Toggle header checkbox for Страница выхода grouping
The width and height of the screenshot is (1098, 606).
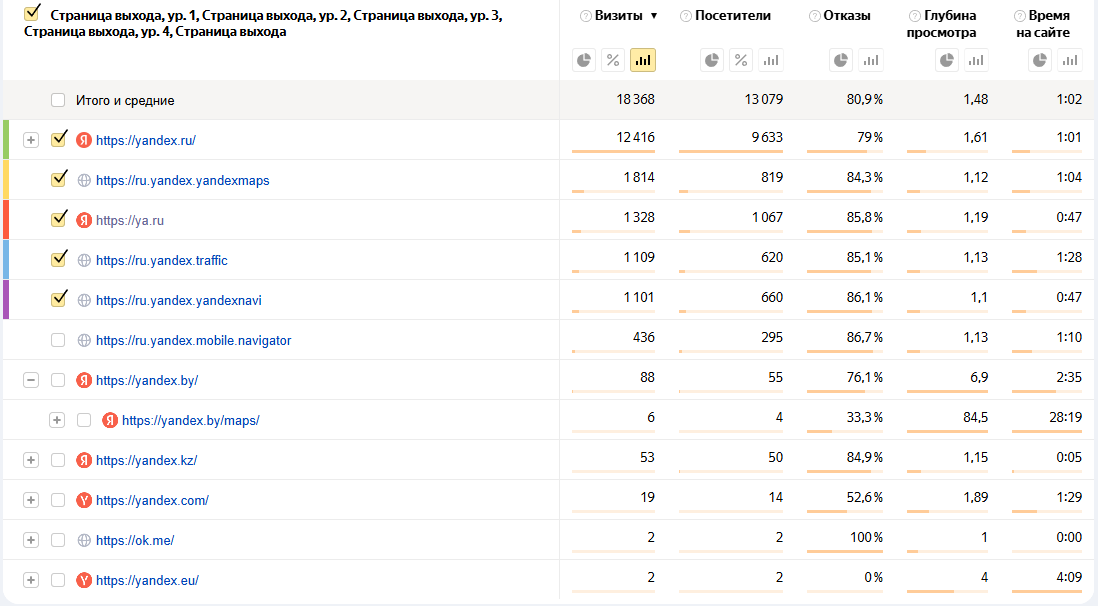[32, 13]
